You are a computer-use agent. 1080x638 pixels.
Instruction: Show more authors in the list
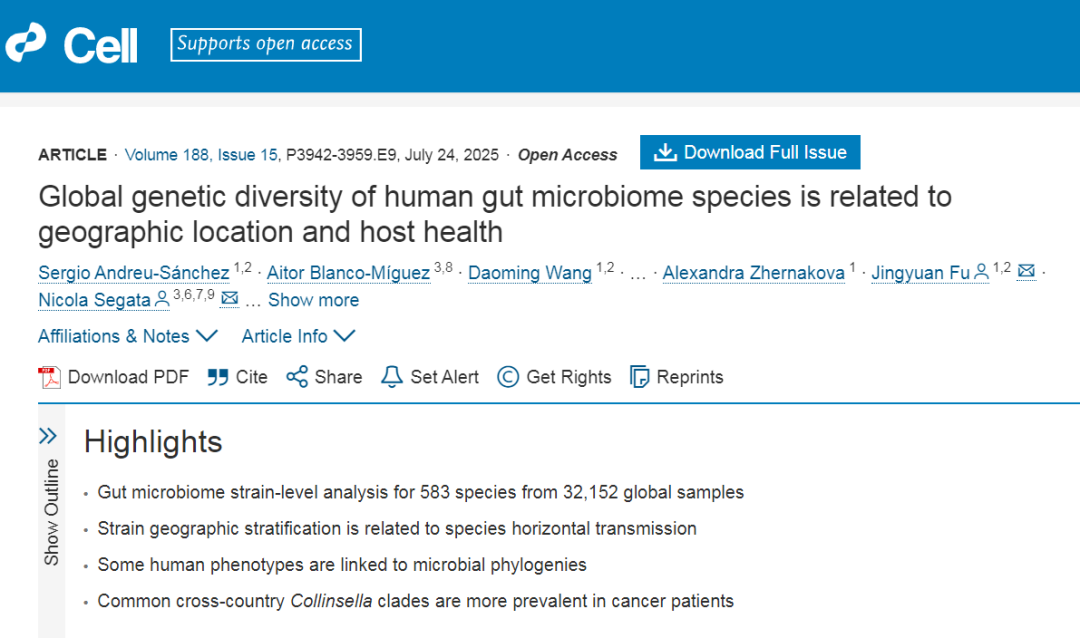tap(313, 300)
